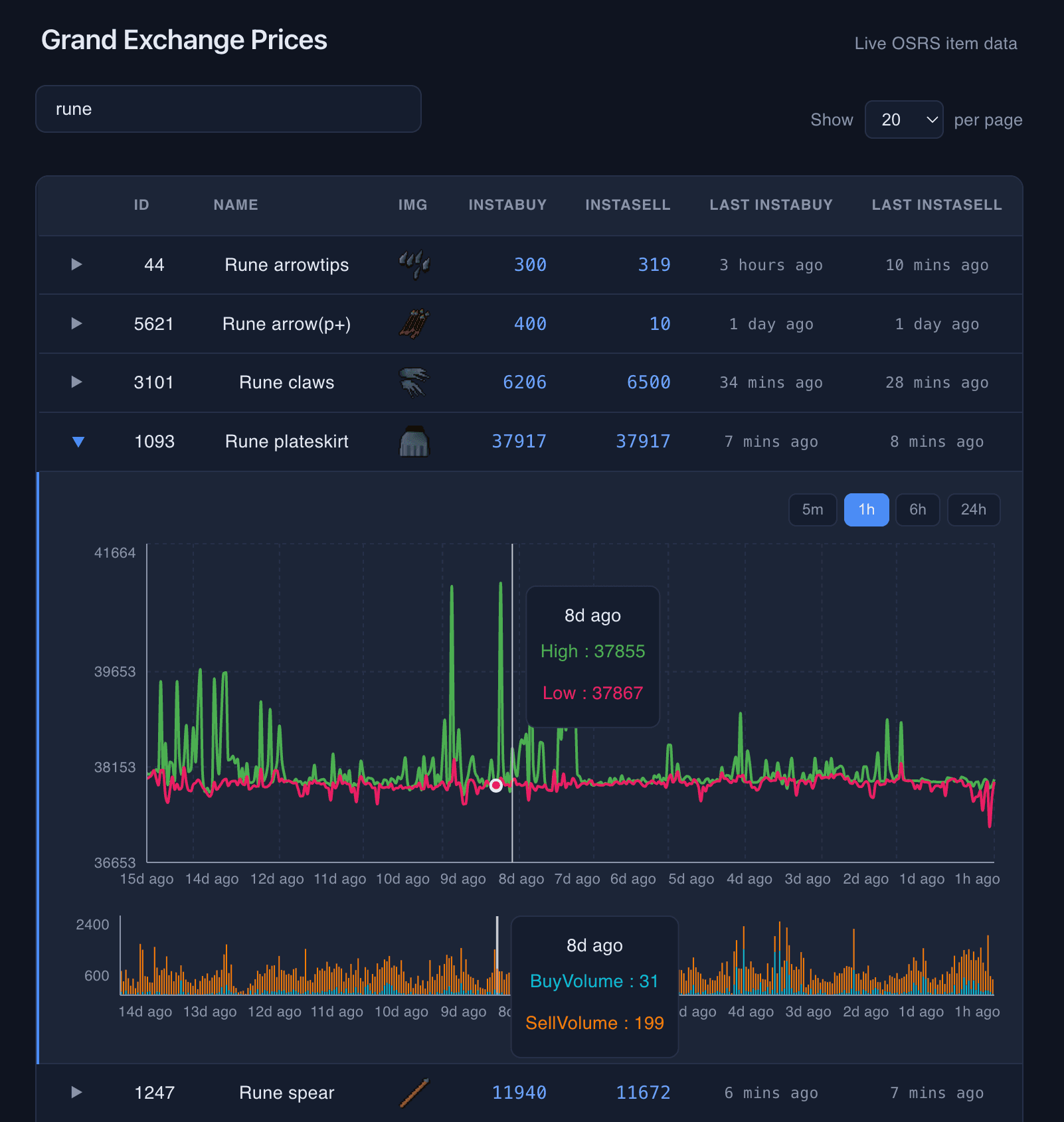Click the Rune arrowtips name cell
Screen dimensions: 1064x1122
[x=287, y=265]
